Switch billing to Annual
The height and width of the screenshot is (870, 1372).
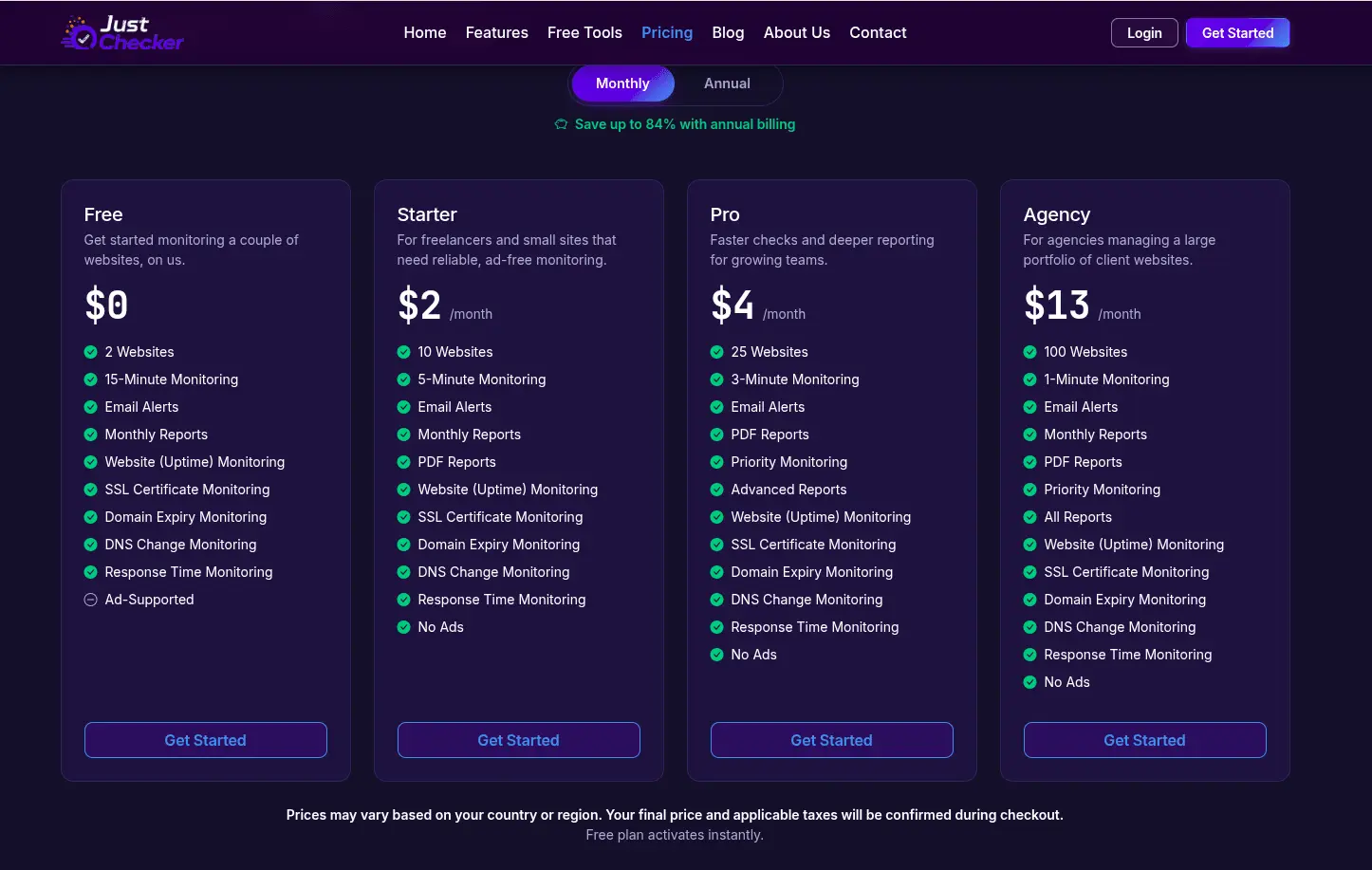pyautogui.click(x=727, y=83)
